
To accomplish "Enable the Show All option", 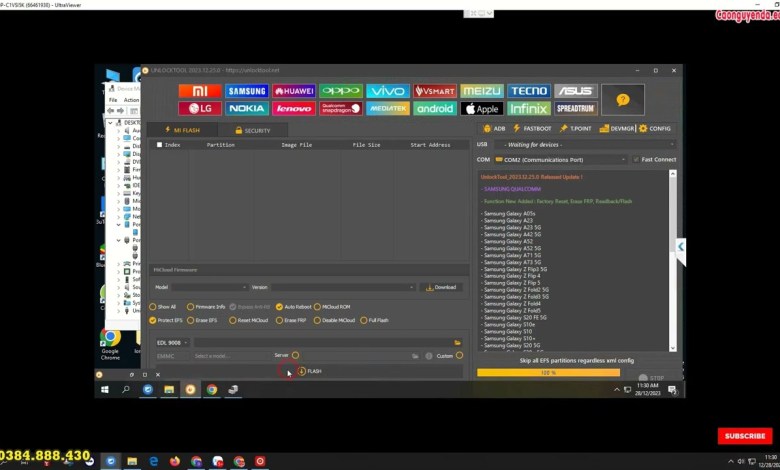I will [x=163, y=307].
